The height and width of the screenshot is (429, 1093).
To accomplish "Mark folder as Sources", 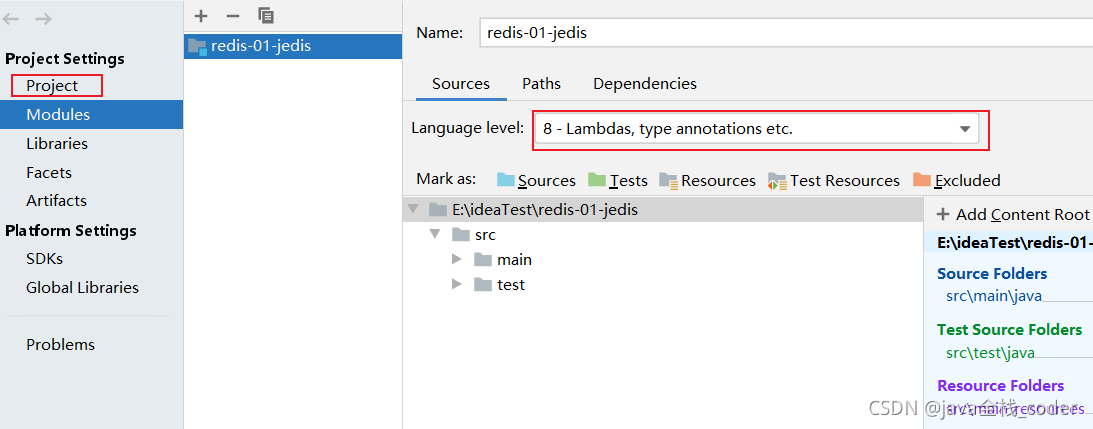I will [536, 181].
